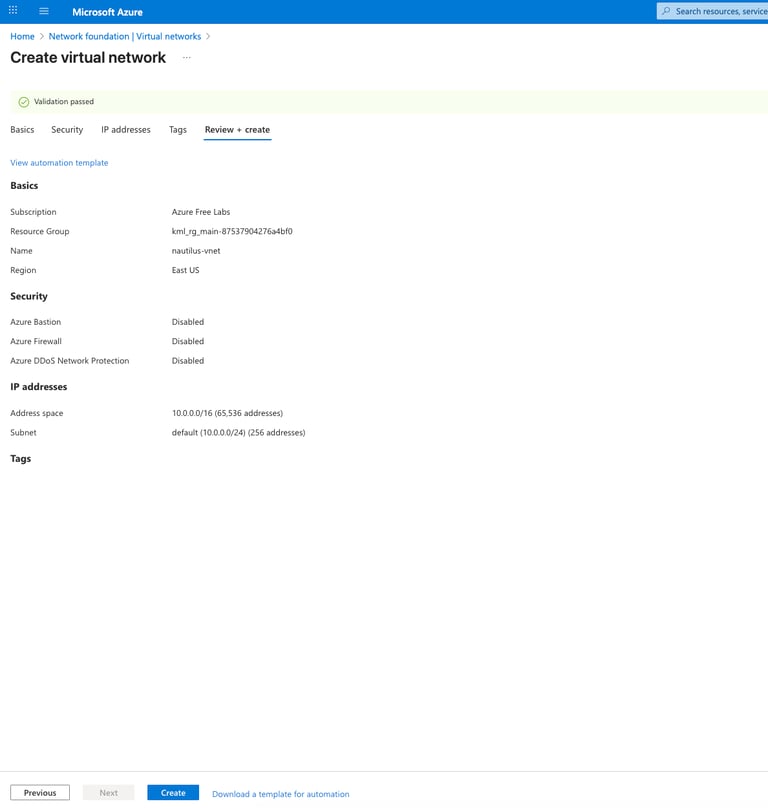Screen dimensions: 768x808
Task: Click the 'Address space' label
Action: pos(37,413)
